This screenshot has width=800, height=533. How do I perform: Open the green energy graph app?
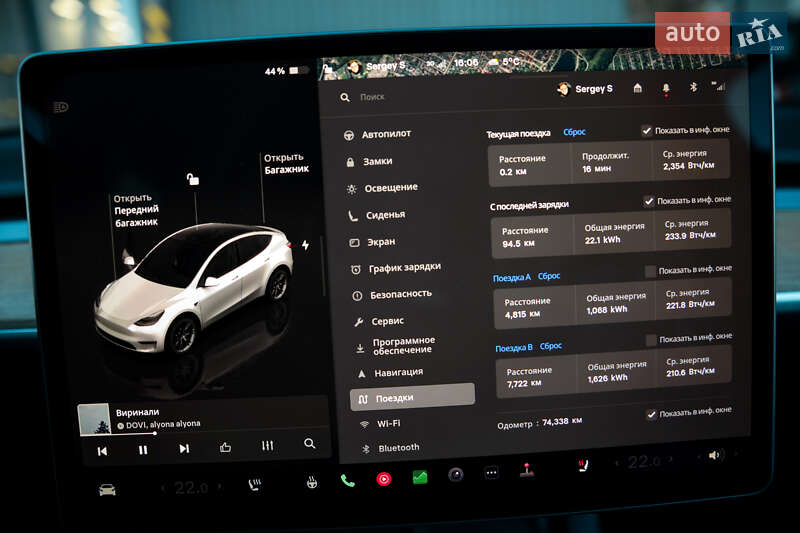click(x=420, y=477)
